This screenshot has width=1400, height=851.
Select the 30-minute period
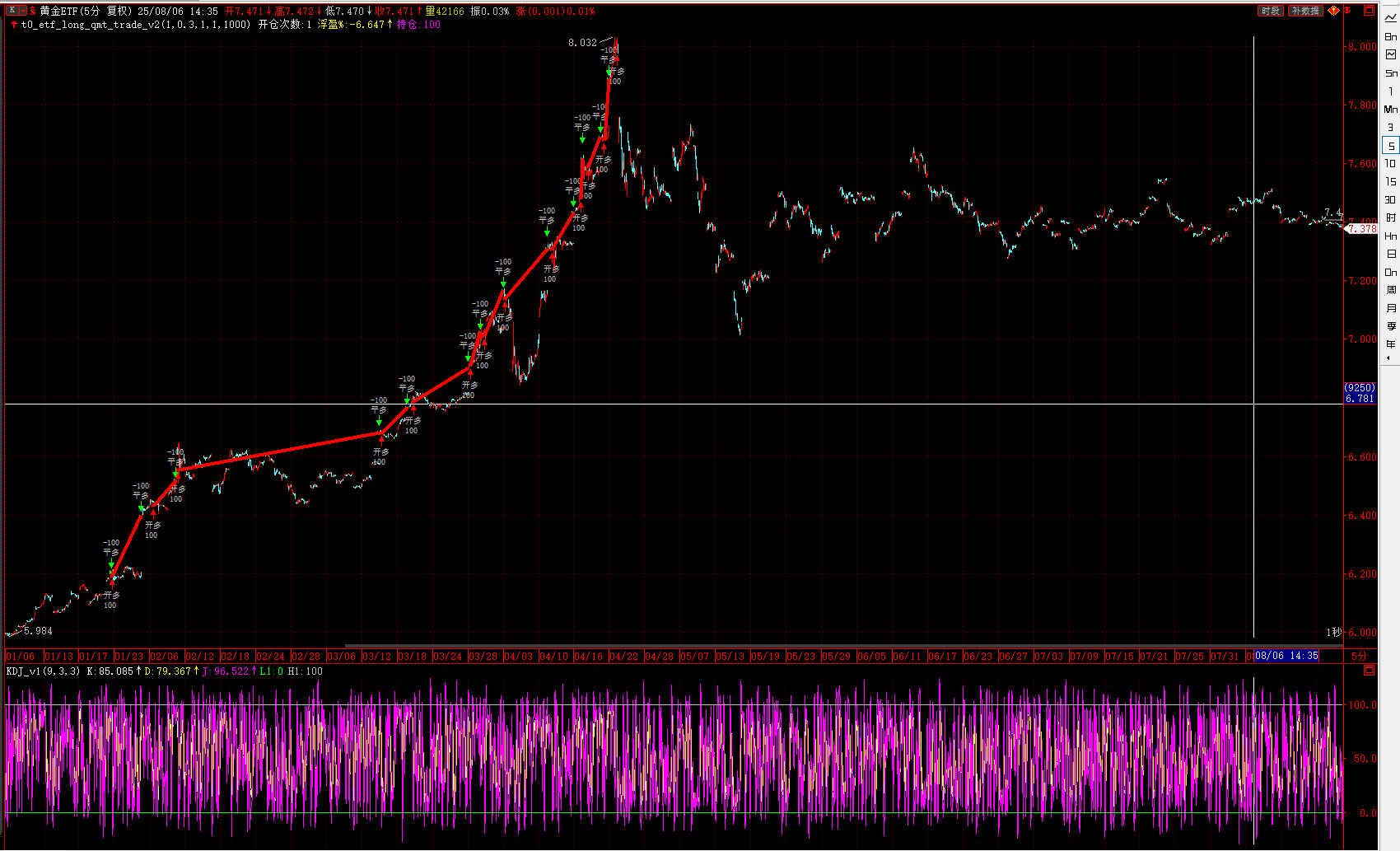(1391, 199)
